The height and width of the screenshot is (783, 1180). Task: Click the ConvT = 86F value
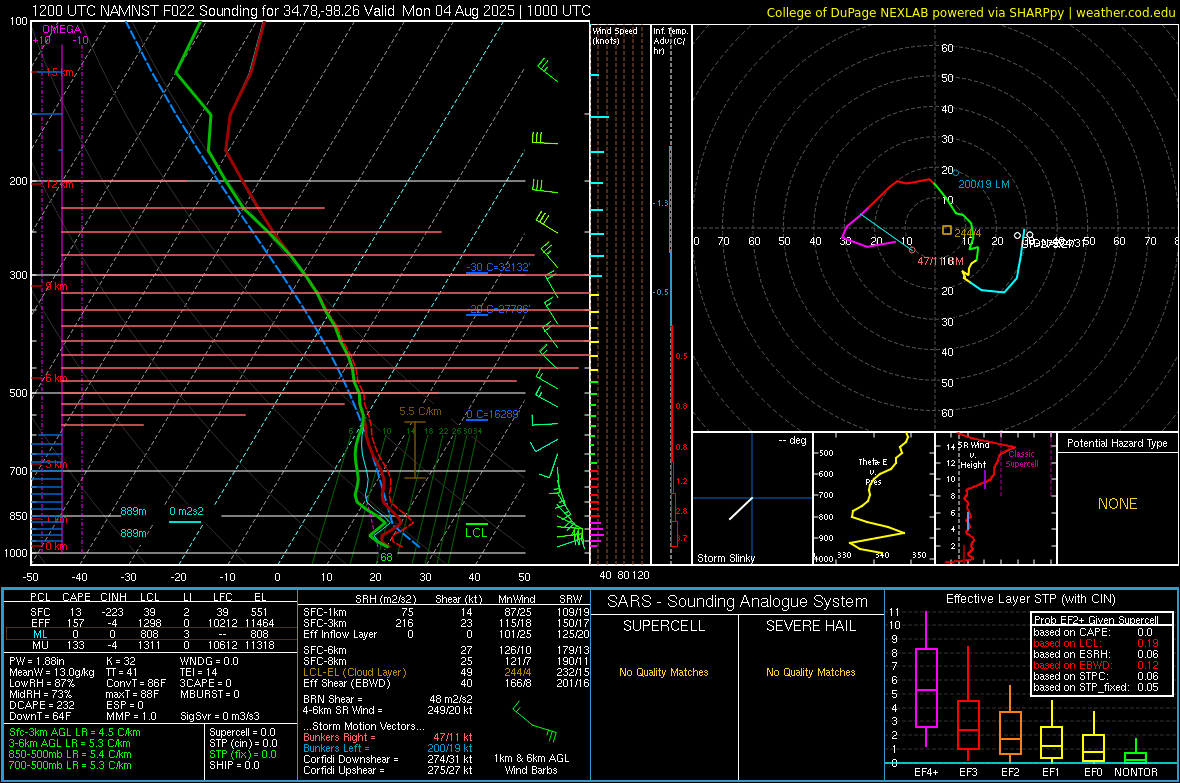136,684
